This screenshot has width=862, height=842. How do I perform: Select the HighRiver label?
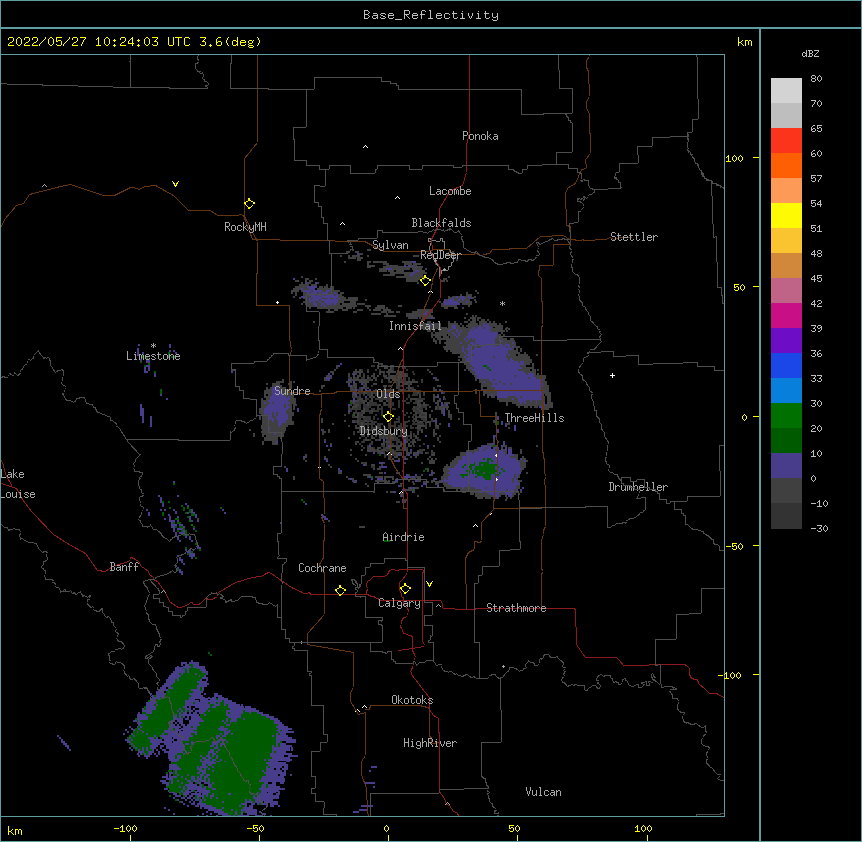click(x=430, y=743)
